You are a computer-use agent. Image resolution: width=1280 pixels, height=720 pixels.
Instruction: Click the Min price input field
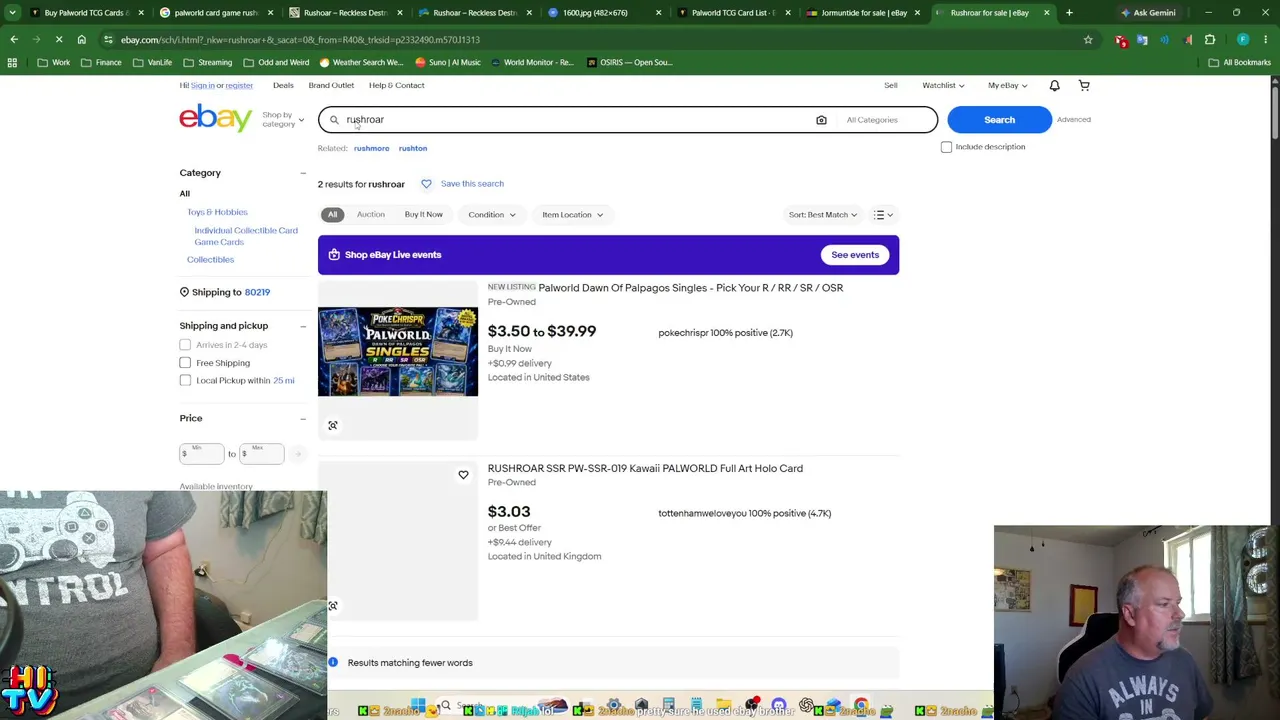202,454
